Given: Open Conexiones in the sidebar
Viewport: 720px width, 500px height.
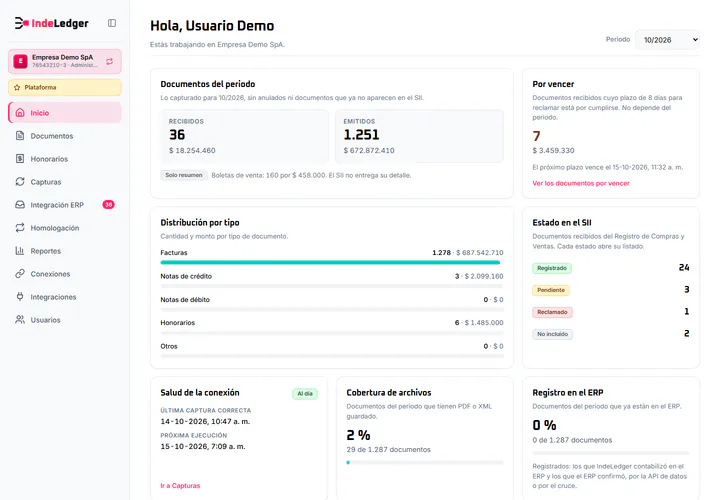Looking at the screenshot, I should (x=65, y=274).
